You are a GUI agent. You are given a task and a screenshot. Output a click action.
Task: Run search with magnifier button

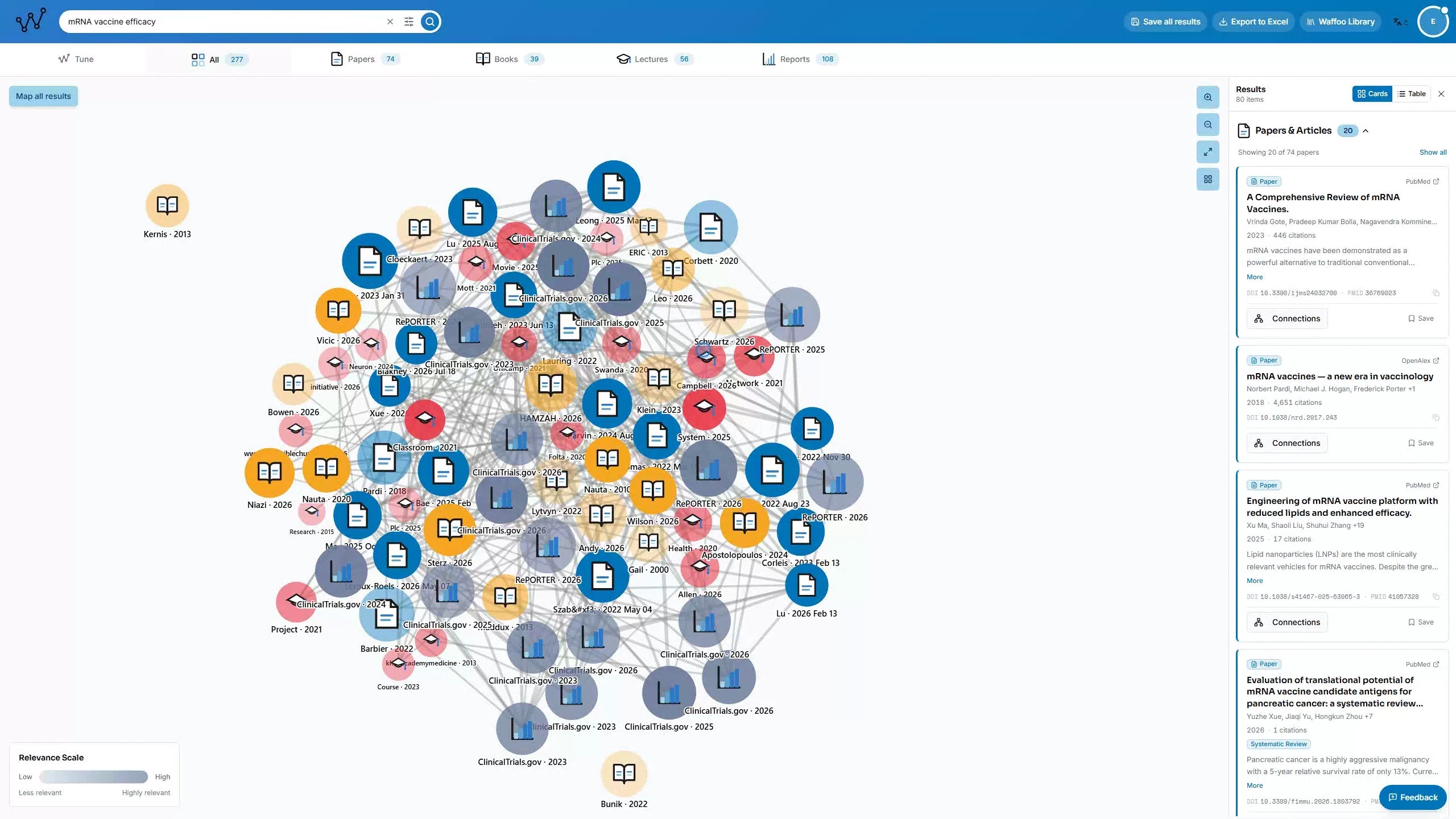[x=430, y=22]
